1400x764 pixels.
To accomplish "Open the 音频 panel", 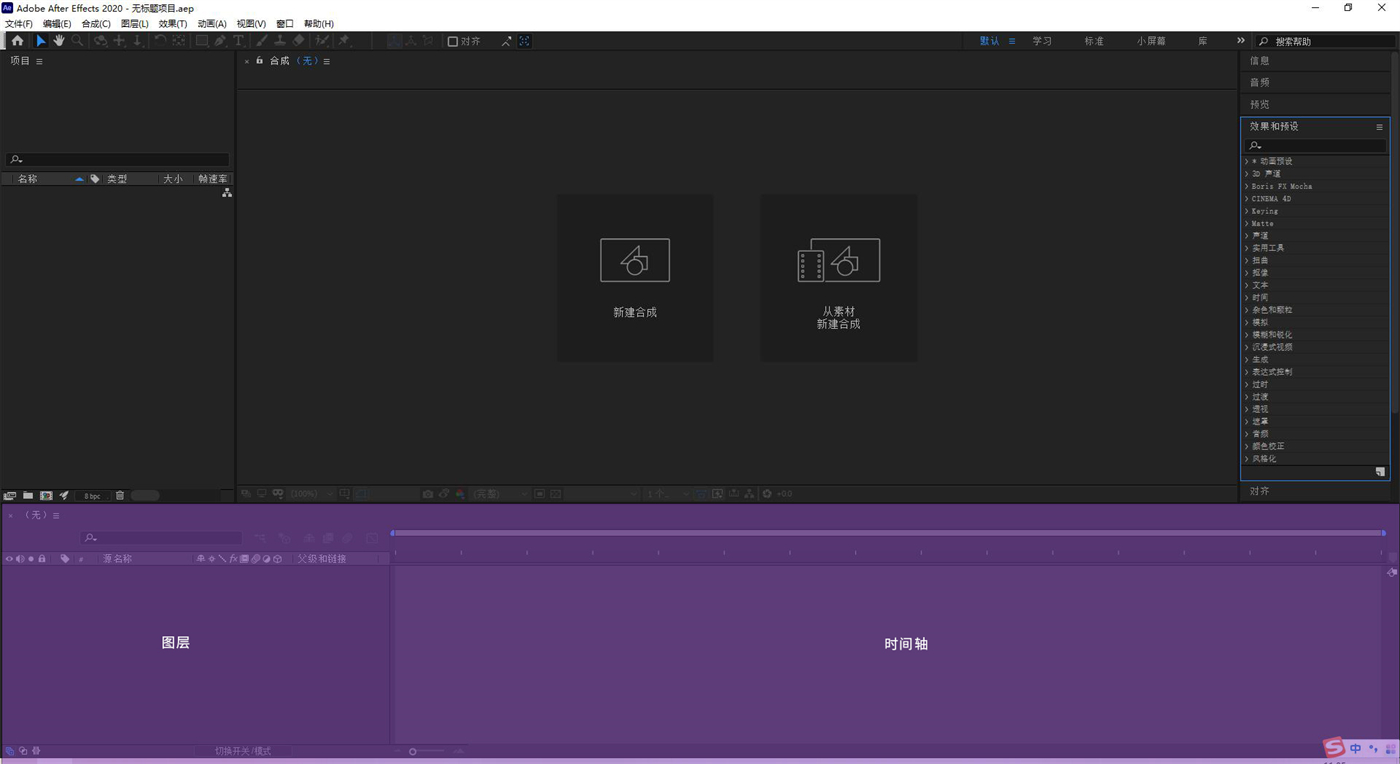I will click(x=1260, y=83).
